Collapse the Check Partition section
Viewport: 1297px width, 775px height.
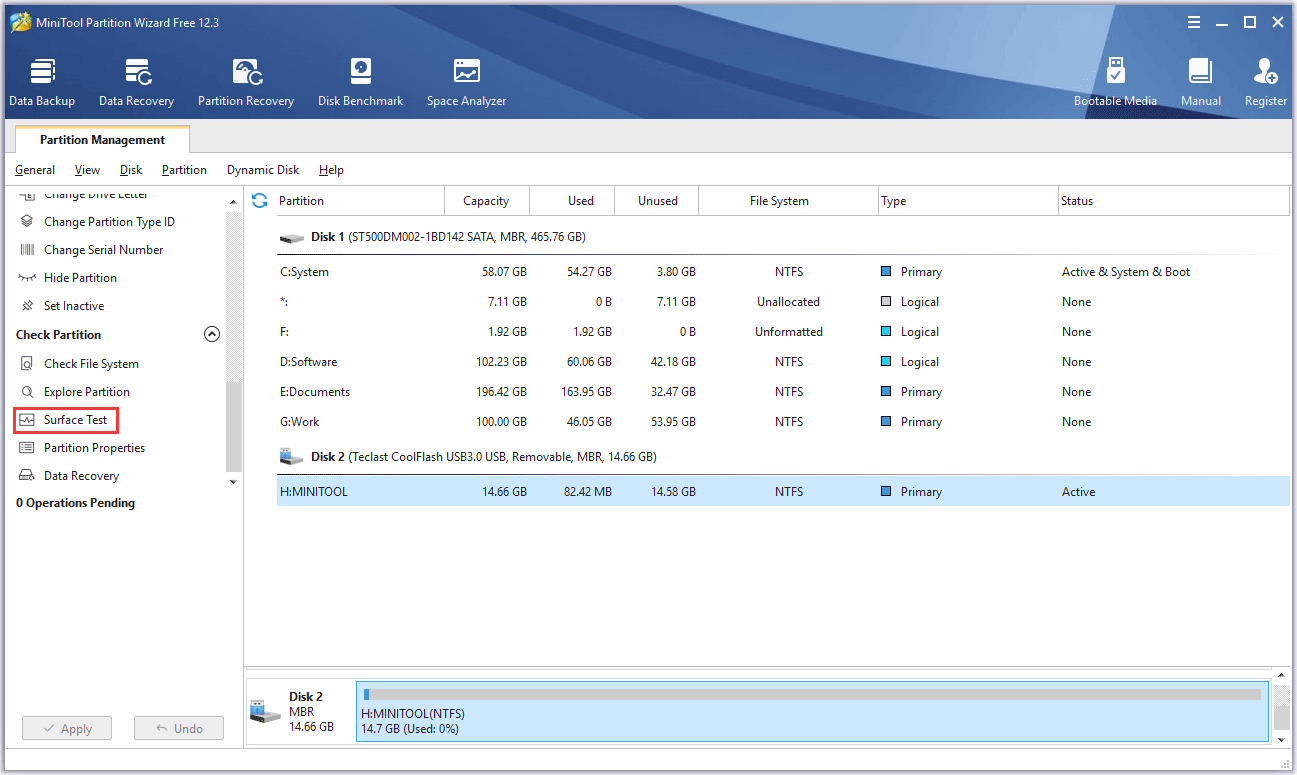coord(212,335)
